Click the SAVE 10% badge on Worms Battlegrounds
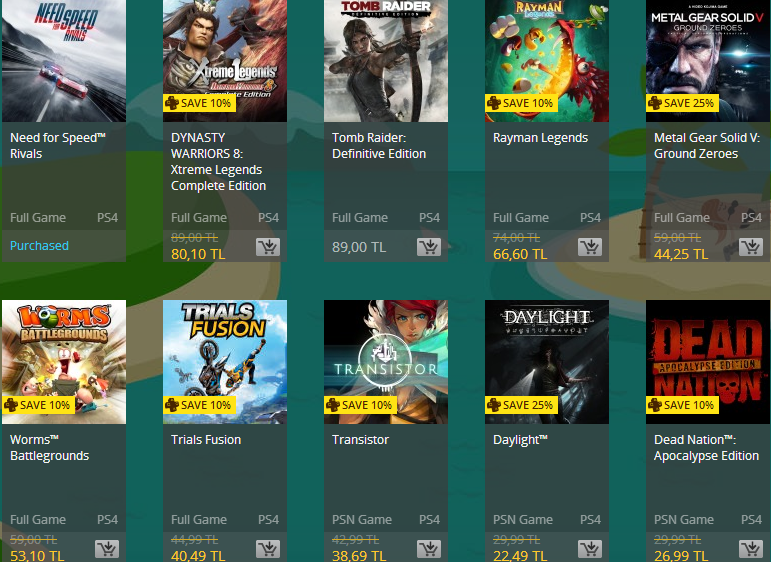Viewport: 771px width, 562px height. coord(38,405)
